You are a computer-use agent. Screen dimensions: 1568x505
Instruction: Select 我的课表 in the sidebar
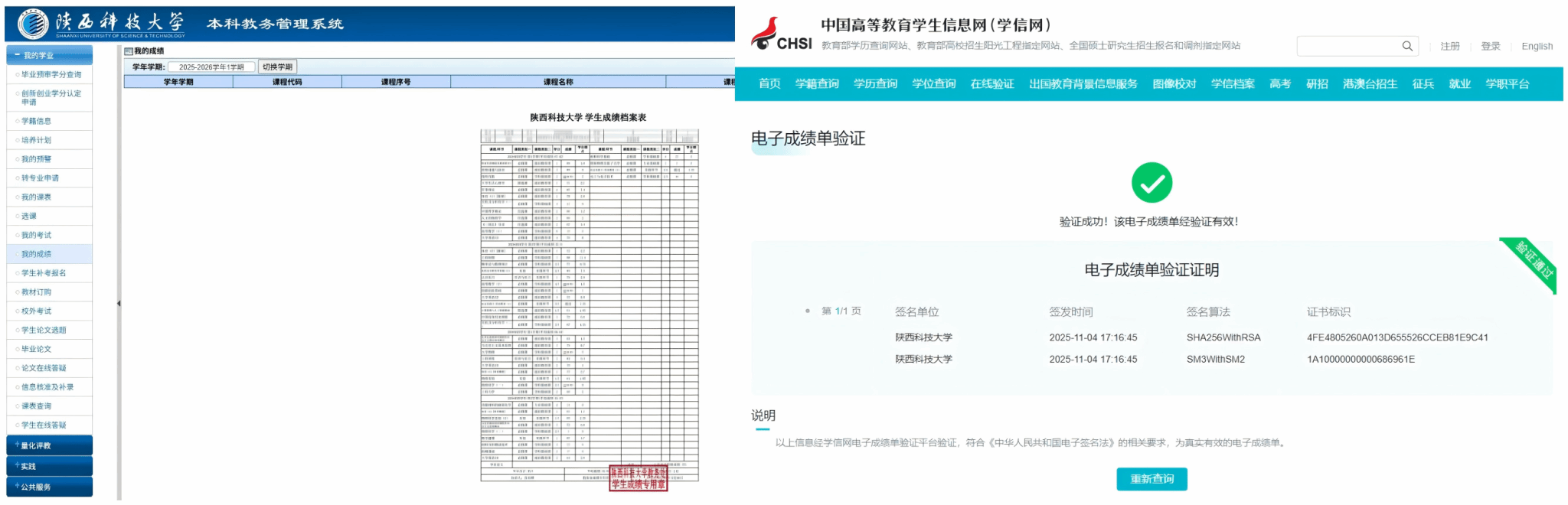[37, 197]
